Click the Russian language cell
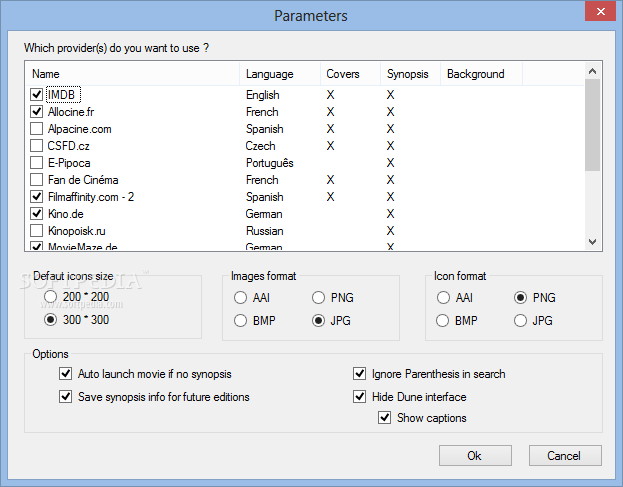The width and height of the screenshot is (623, 487). tap(265, 231)
